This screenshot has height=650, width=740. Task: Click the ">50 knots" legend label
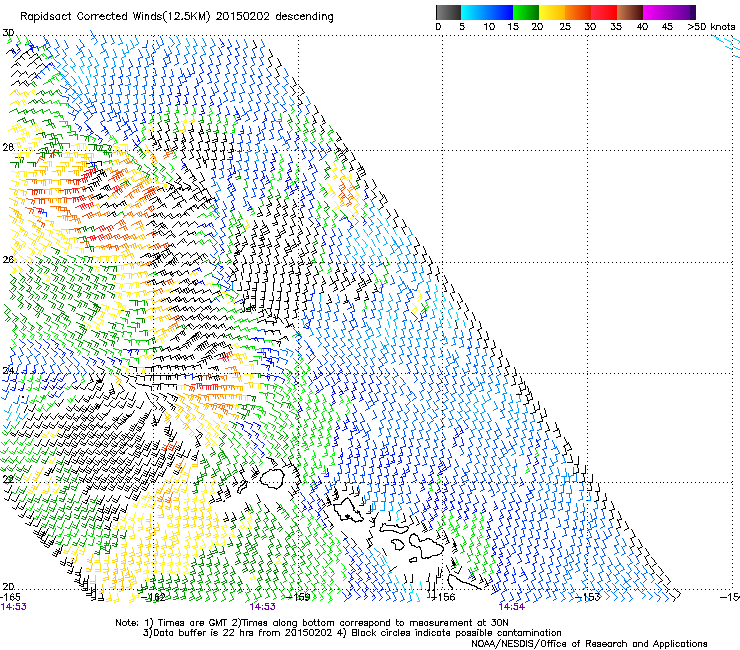(x=711, y=26)
